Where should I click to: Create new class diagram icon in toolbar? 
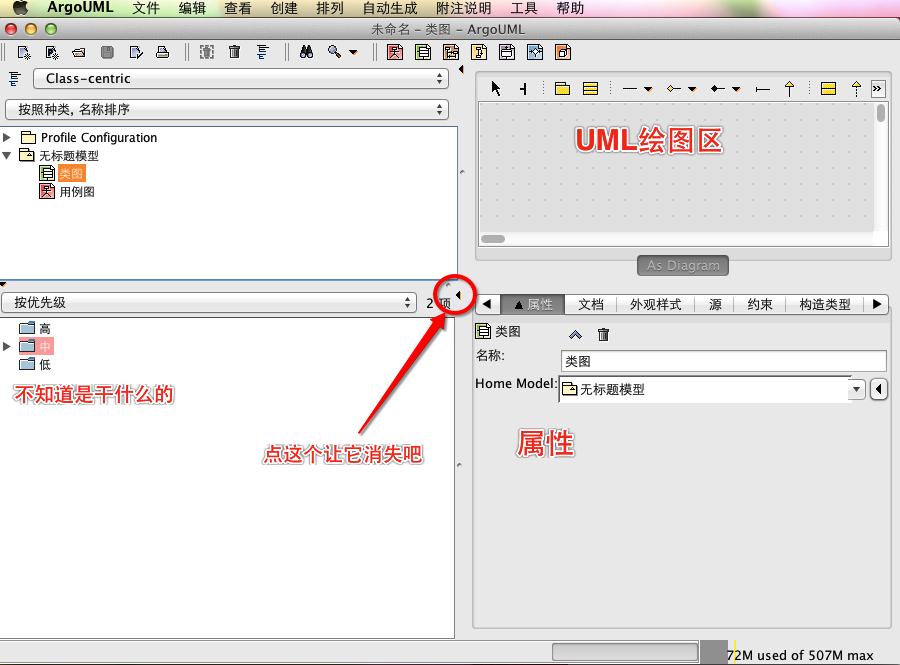pyautogui.click(x=423, y=52)
